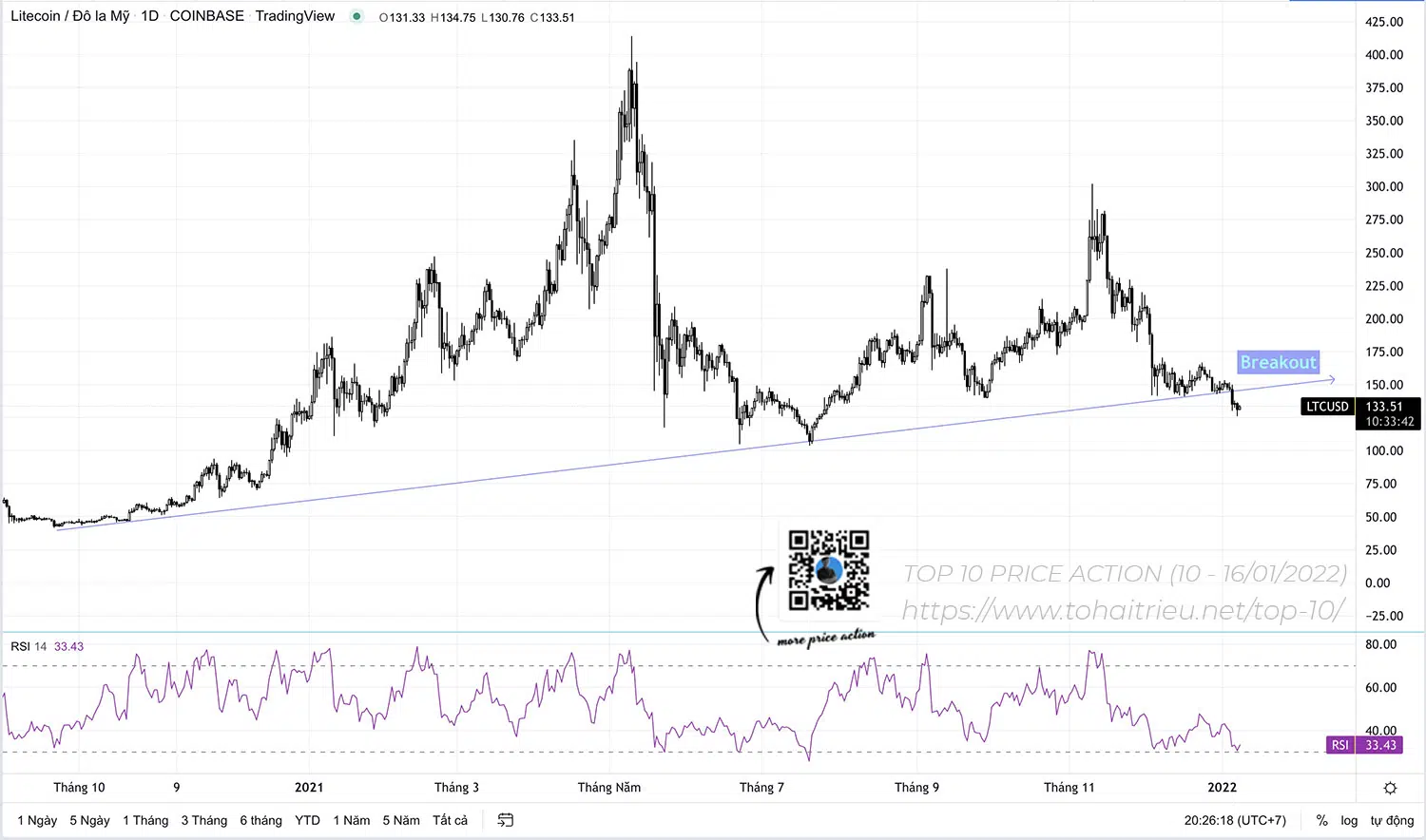Viewport: 1426px width, 840px height.
Task: Click the "COINBASE" exchange label
Action: pyautogui.click(x=207, y=16)
